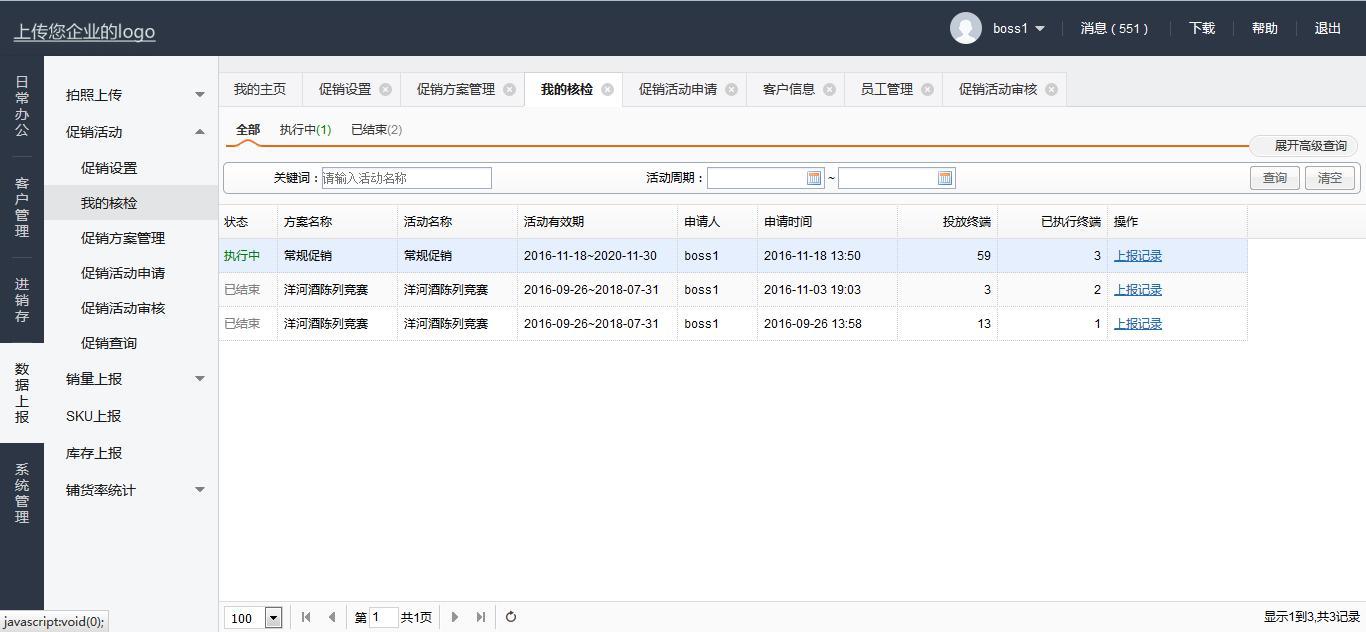
Task: Go to the last page arrow icon
Action: [481, 617]
